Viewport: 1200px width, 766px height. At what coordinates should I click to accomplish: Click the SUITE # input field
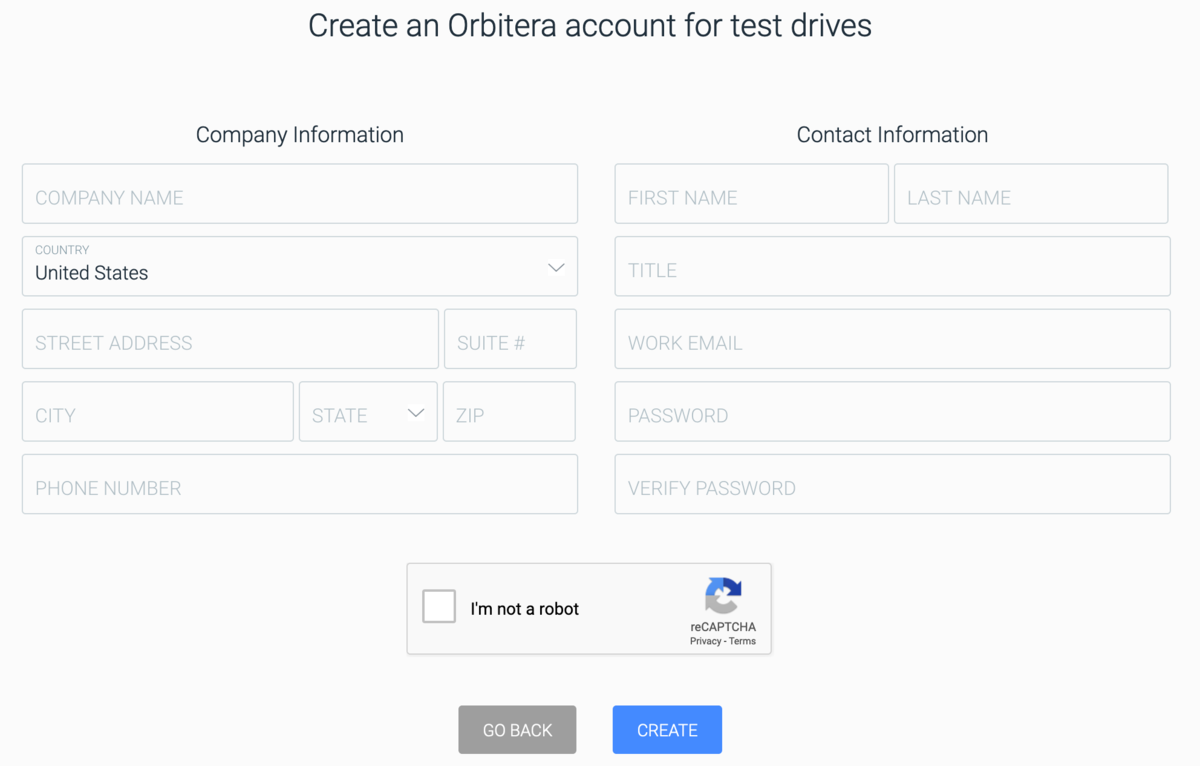510,338
